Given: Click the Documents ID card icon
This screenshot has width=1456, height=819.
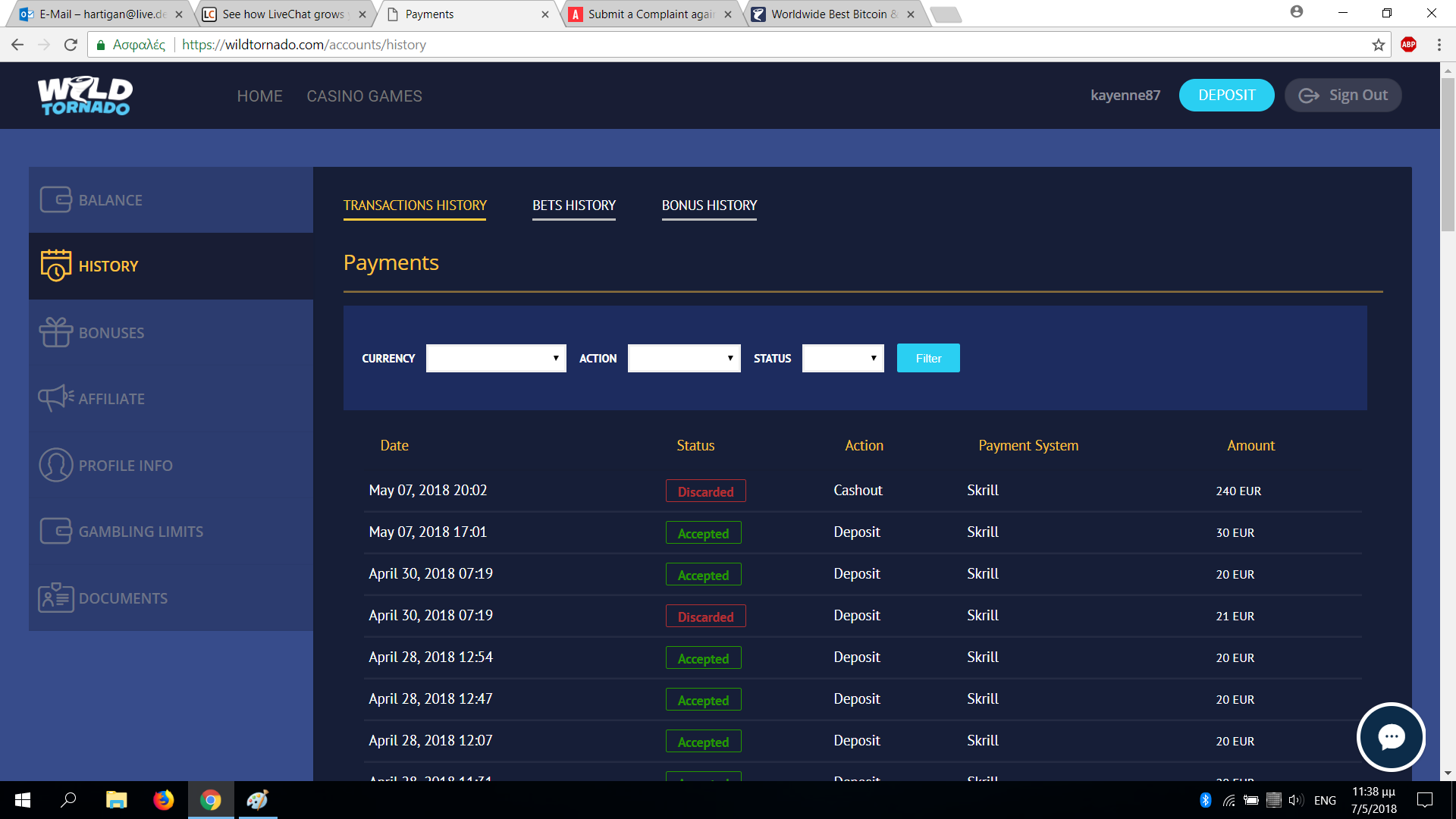Looking at the screenshot, I should tap(55, 598).
